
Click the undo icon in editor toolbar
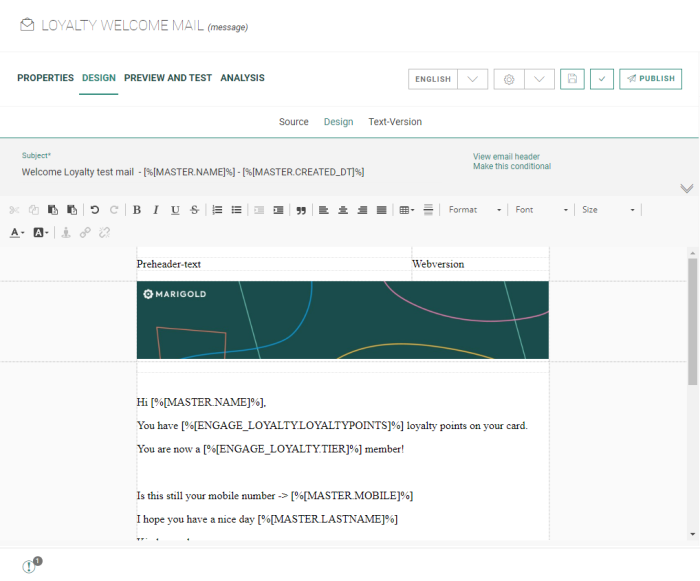click(95, 210)
